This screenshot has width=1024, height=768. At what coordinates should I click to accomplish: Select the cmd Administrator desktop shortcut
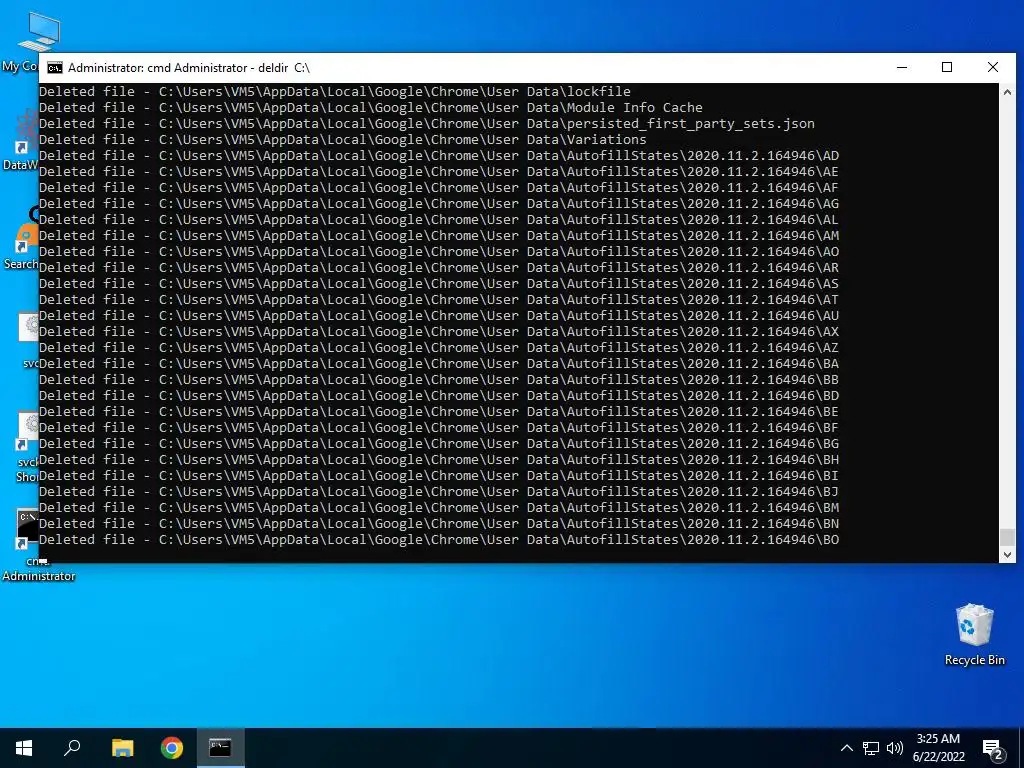pos(26,545)
